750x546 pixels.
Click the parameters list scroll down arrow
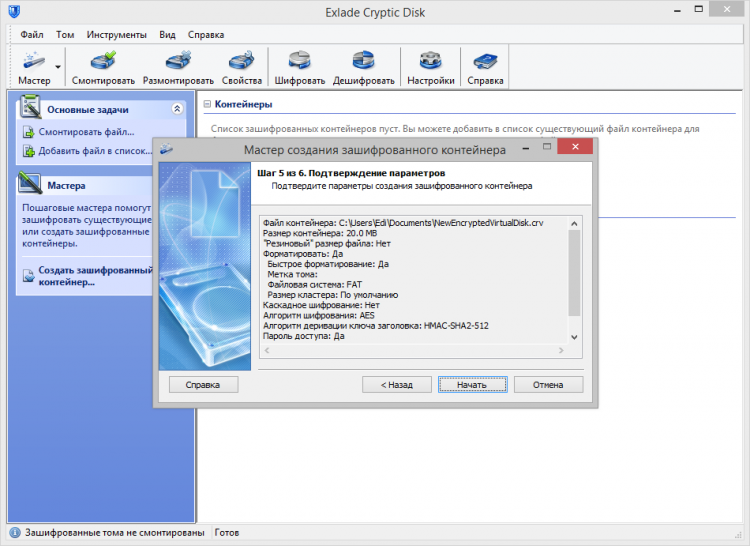(x=574, y=337)
